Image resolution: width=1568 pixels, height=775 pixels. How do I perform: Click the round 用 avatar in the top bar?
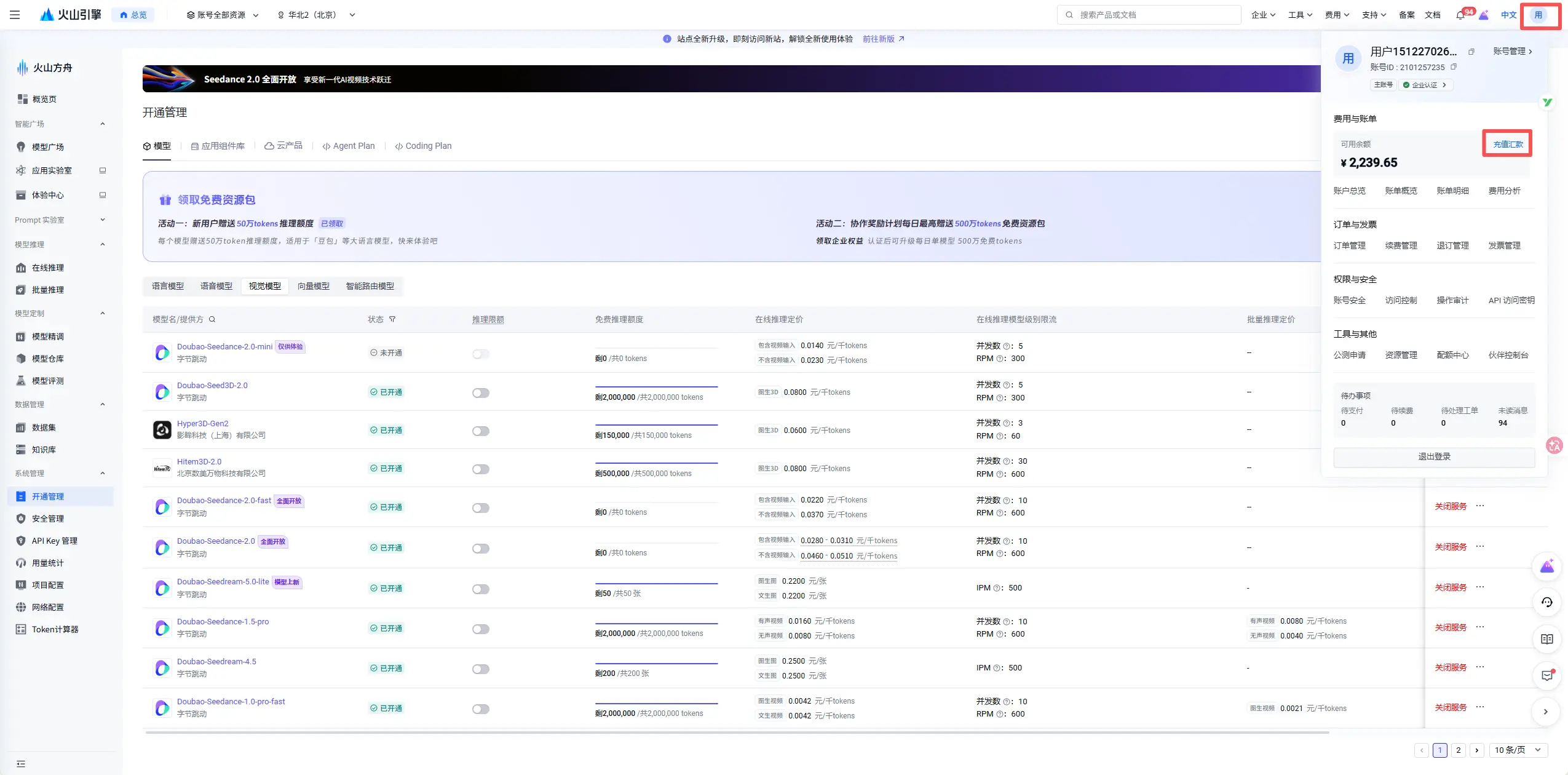[1538, 15]
